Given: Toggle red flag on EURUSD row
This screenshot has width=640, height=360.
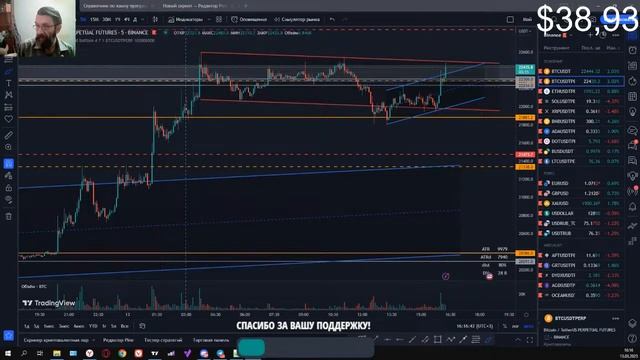Looking at the screenshot, I should tap(540, 183).
